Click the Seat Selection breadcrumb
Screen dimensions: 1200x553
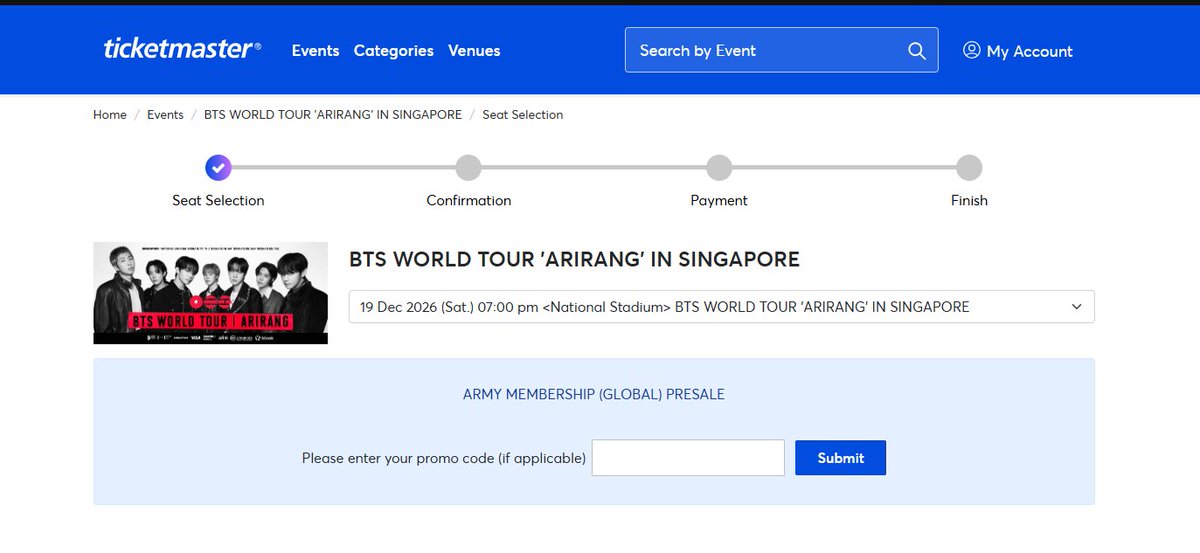[x=523, y=115]
